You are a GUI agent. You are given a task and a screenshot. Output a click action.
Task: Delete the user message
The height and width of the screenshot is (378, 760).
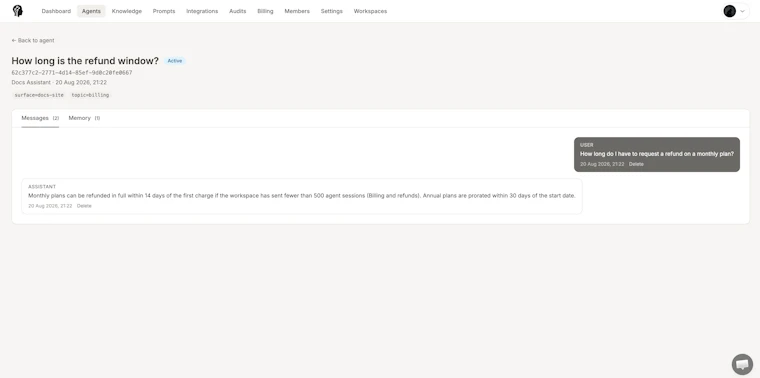coord(636,164)
